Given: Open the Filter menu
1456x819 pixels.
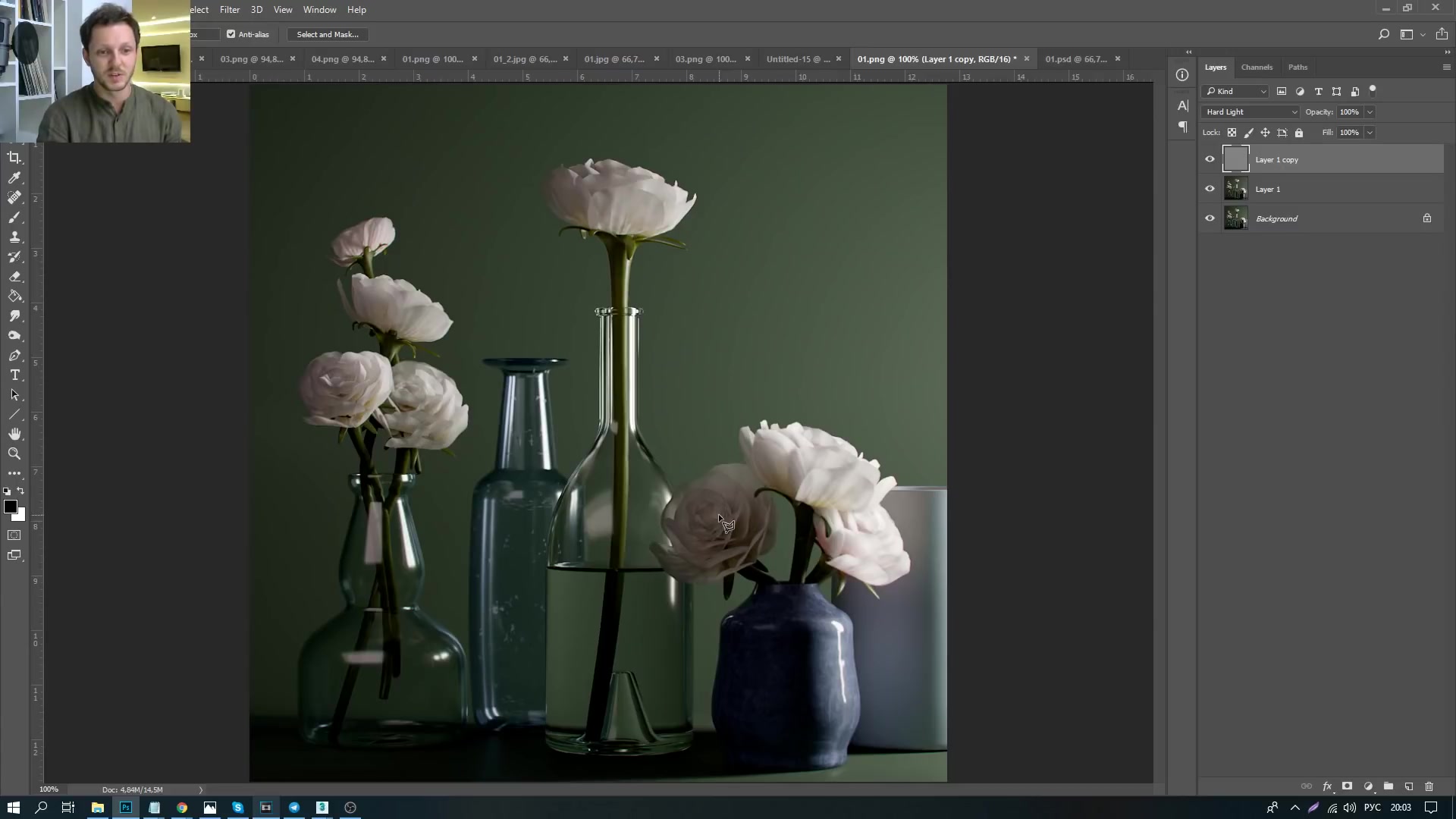Looking at the screenshot, I should pyautogui.click(x=228, y=9).
